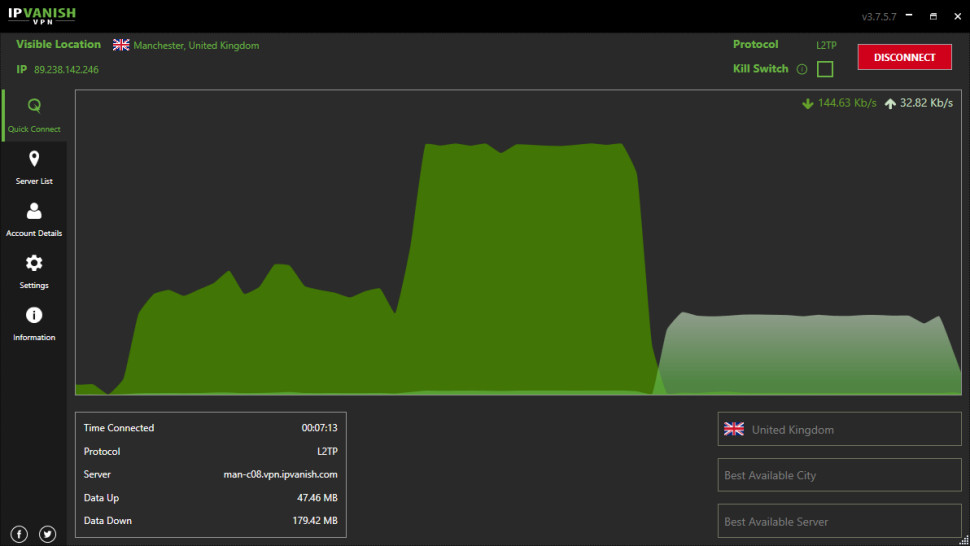
Task: Click upload speed arrow icon
Action: tap(890, 103)
